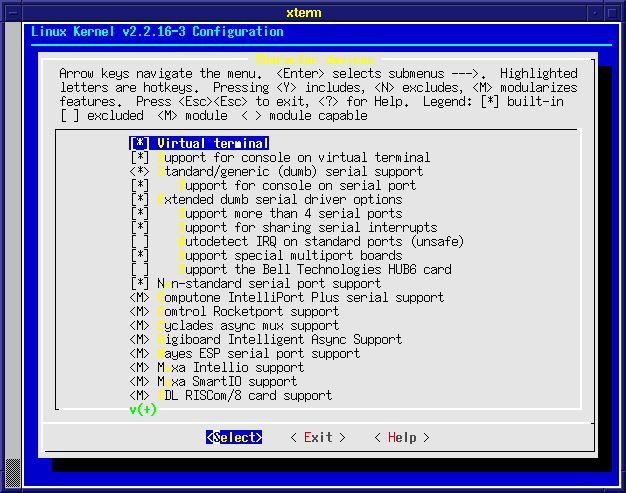Open the Help button

point(401,437)
